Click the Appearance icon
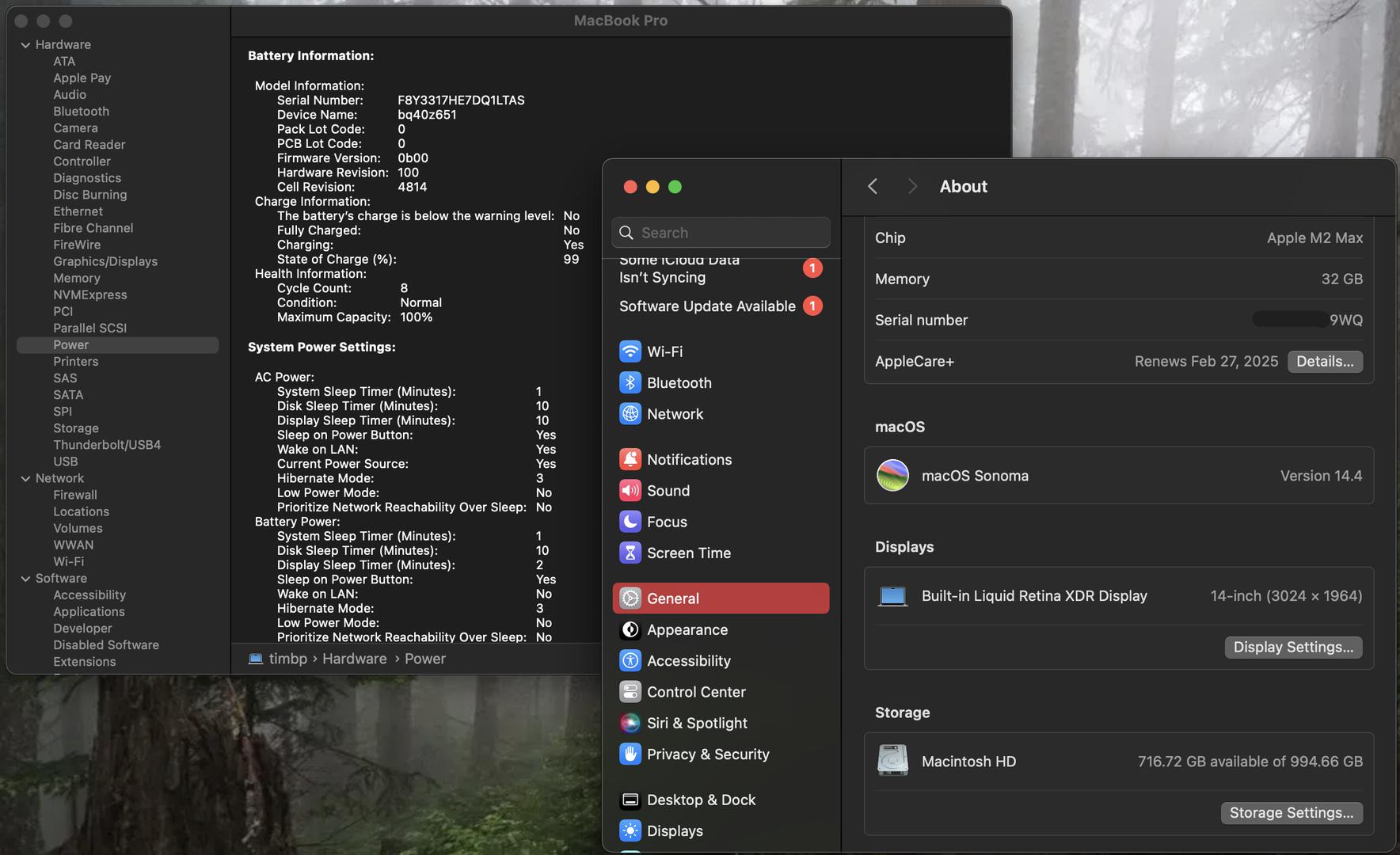 pyautogui.click(x=630, y=629)
